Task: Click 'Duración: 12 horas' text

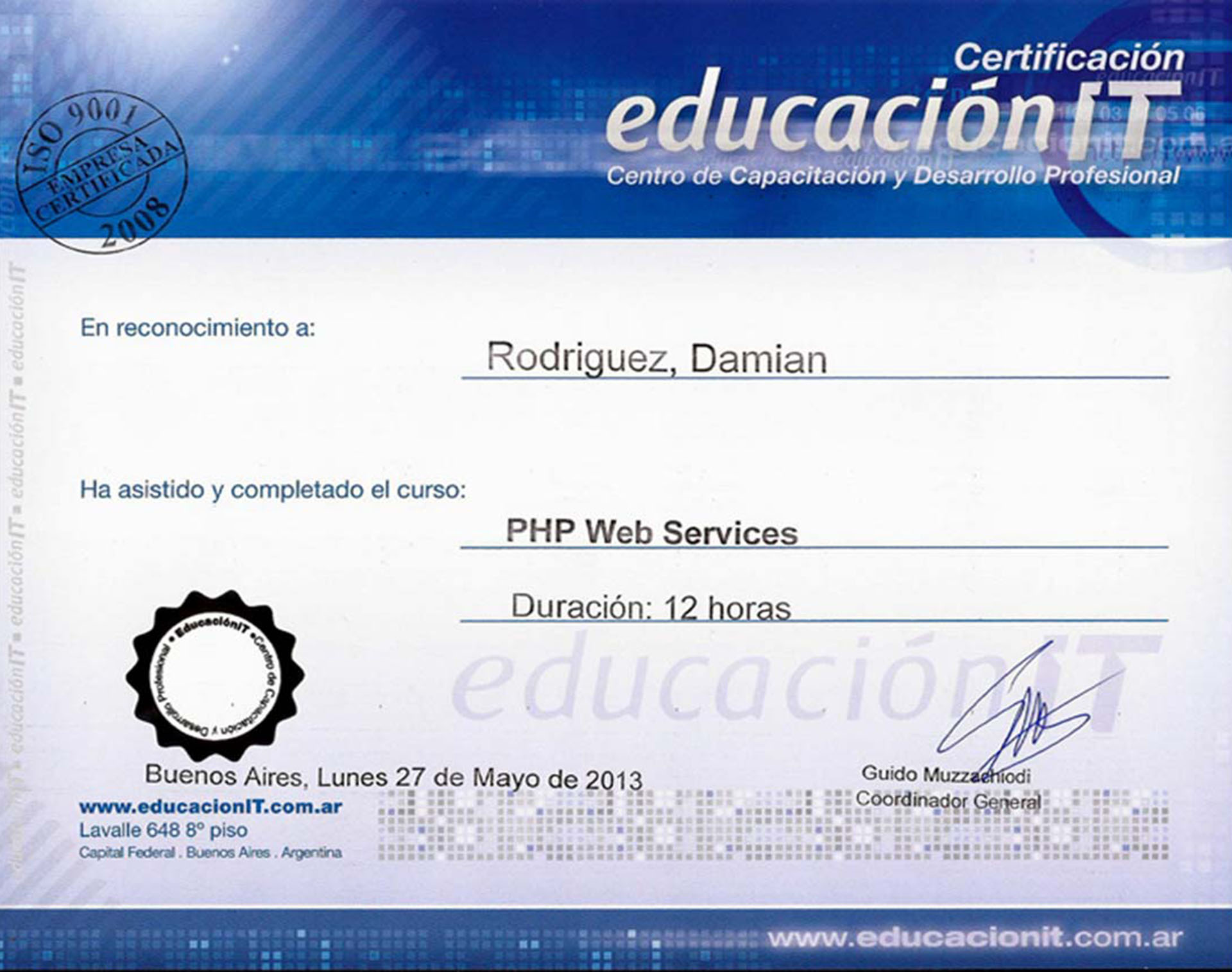Action: 651,607
